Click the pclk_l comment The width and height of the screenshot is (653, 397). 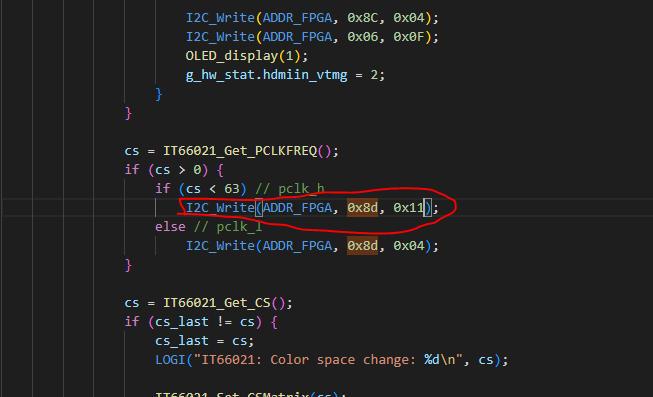coord(228,227)
